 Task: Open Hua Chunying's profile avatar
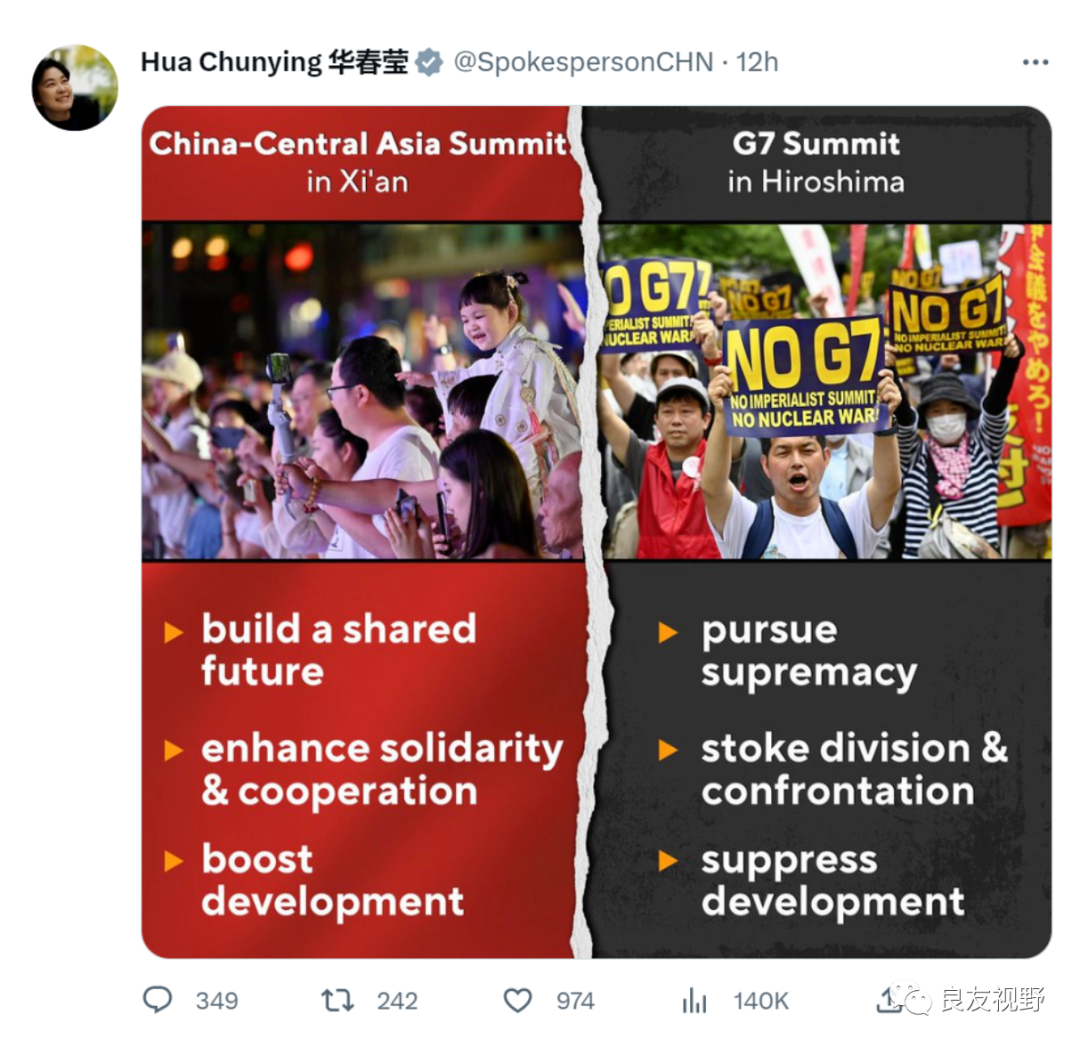tap(74, 87)
